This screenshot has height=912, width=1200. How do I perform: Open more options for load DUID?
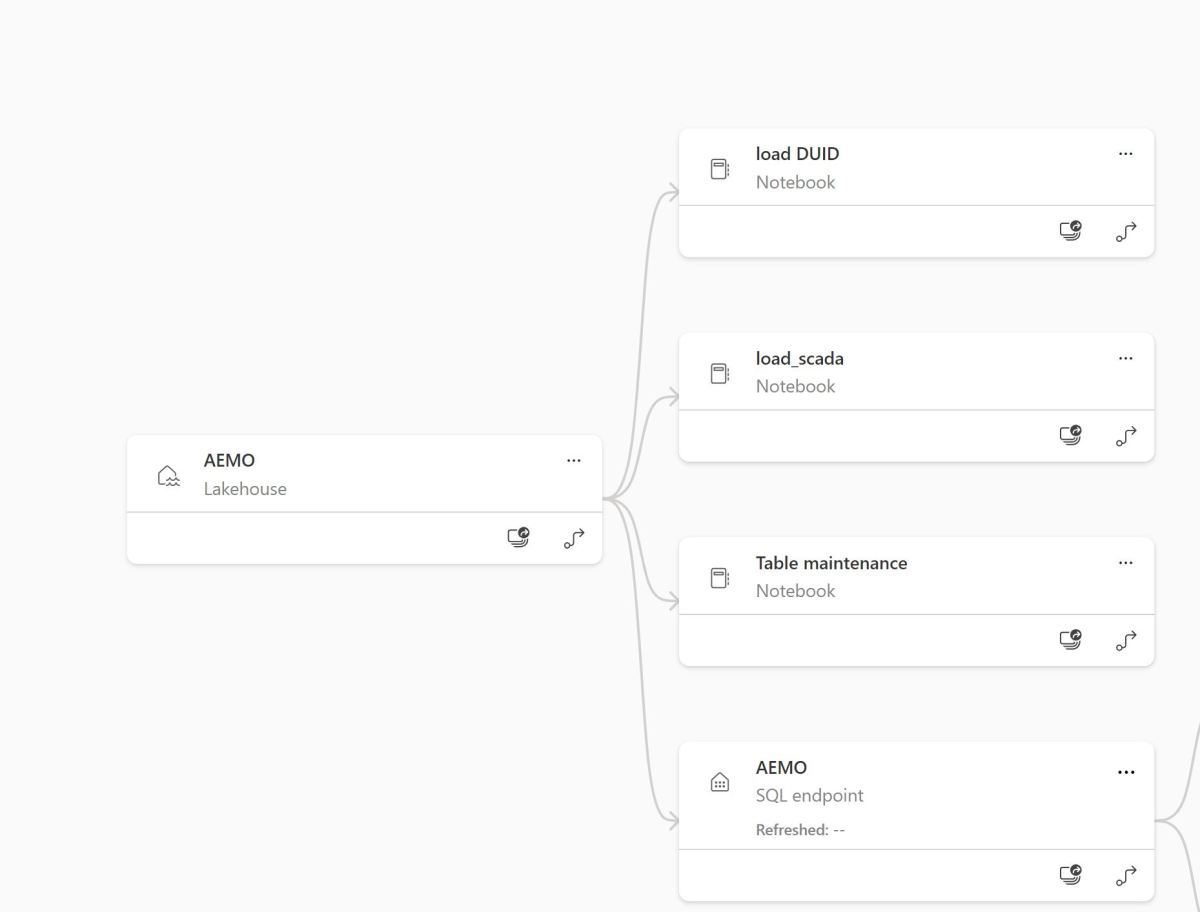[x=1126, y=154]
